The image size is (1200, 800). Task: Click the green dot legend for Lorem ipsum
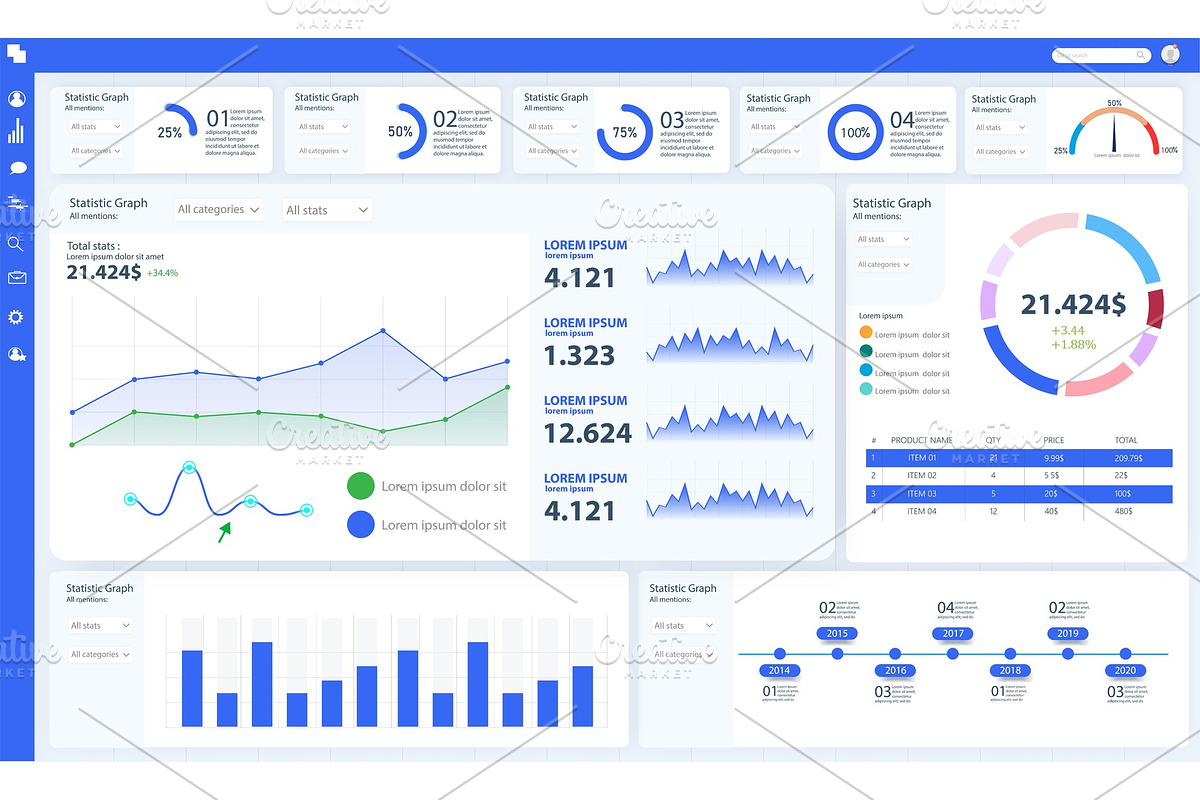(x=360, y=486)
